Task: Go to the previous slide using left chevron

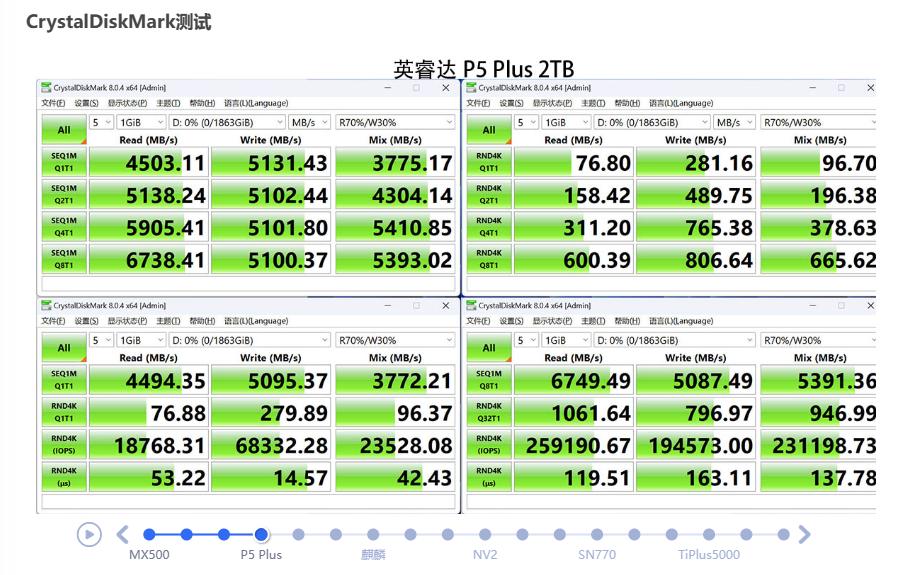Action: [122, 534]
